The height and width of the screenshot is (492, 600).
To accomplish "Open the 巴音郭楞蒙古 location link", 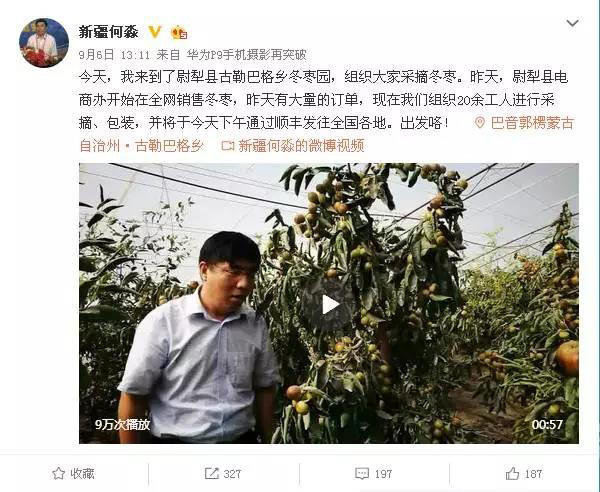I will click(x=532, y=123).
